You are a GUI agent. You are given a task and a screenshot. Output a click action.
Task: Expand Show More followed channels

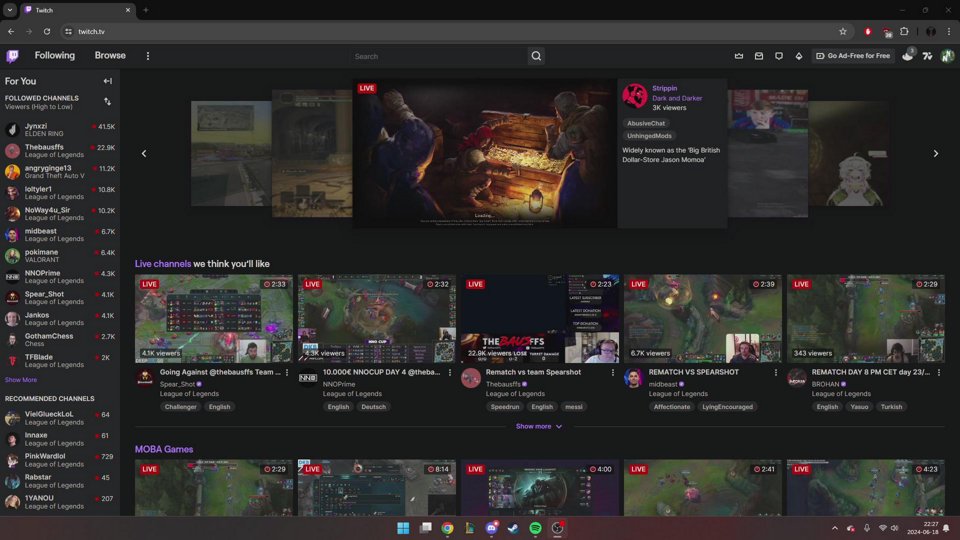point(21,380)
